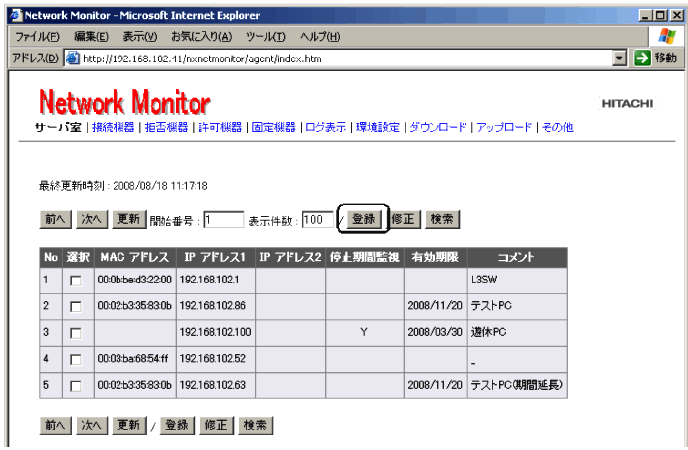Open the ヘルプ(H) menu

[320, 36]
